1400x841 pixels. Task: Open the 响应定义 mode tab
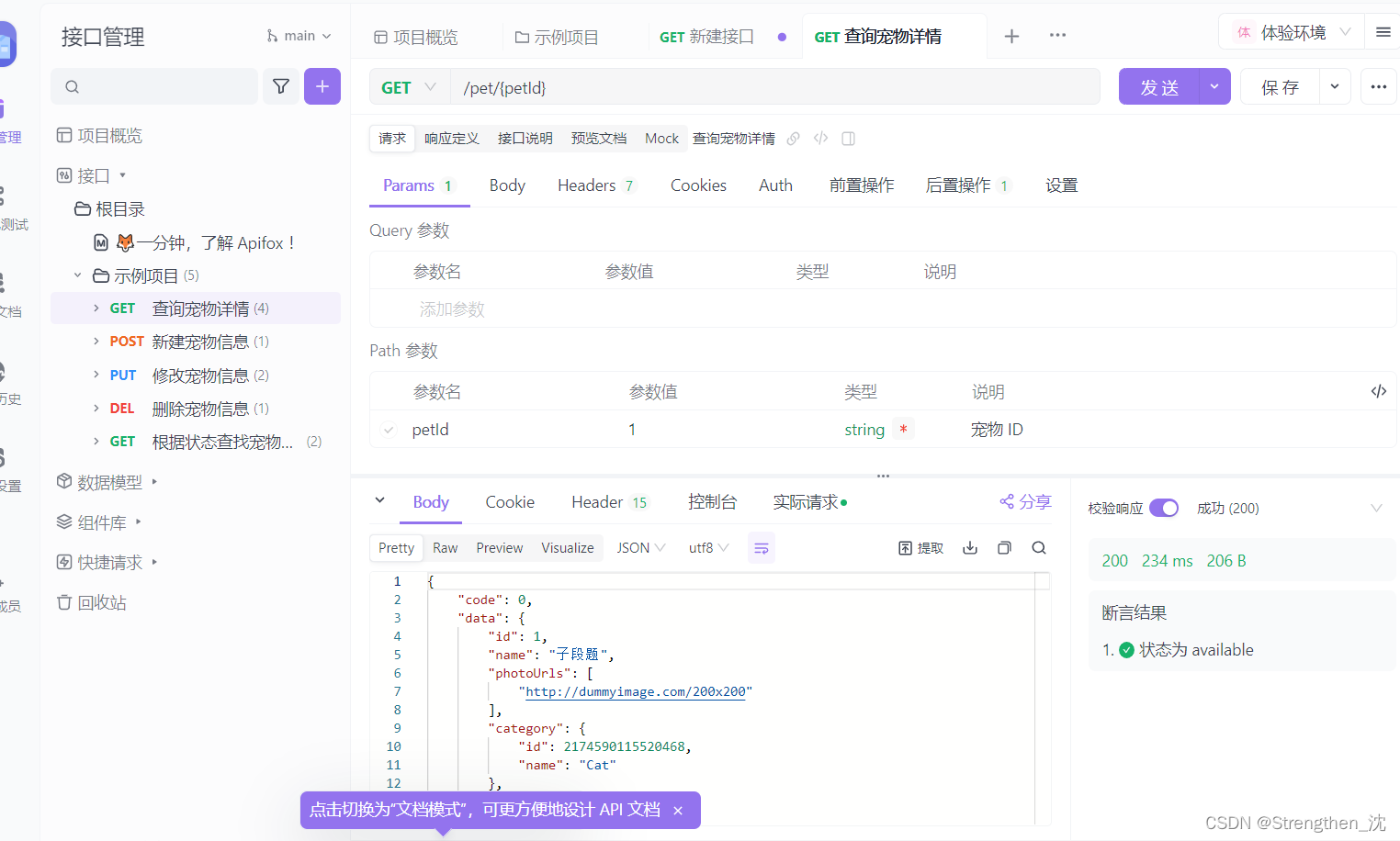click(452, 139)
